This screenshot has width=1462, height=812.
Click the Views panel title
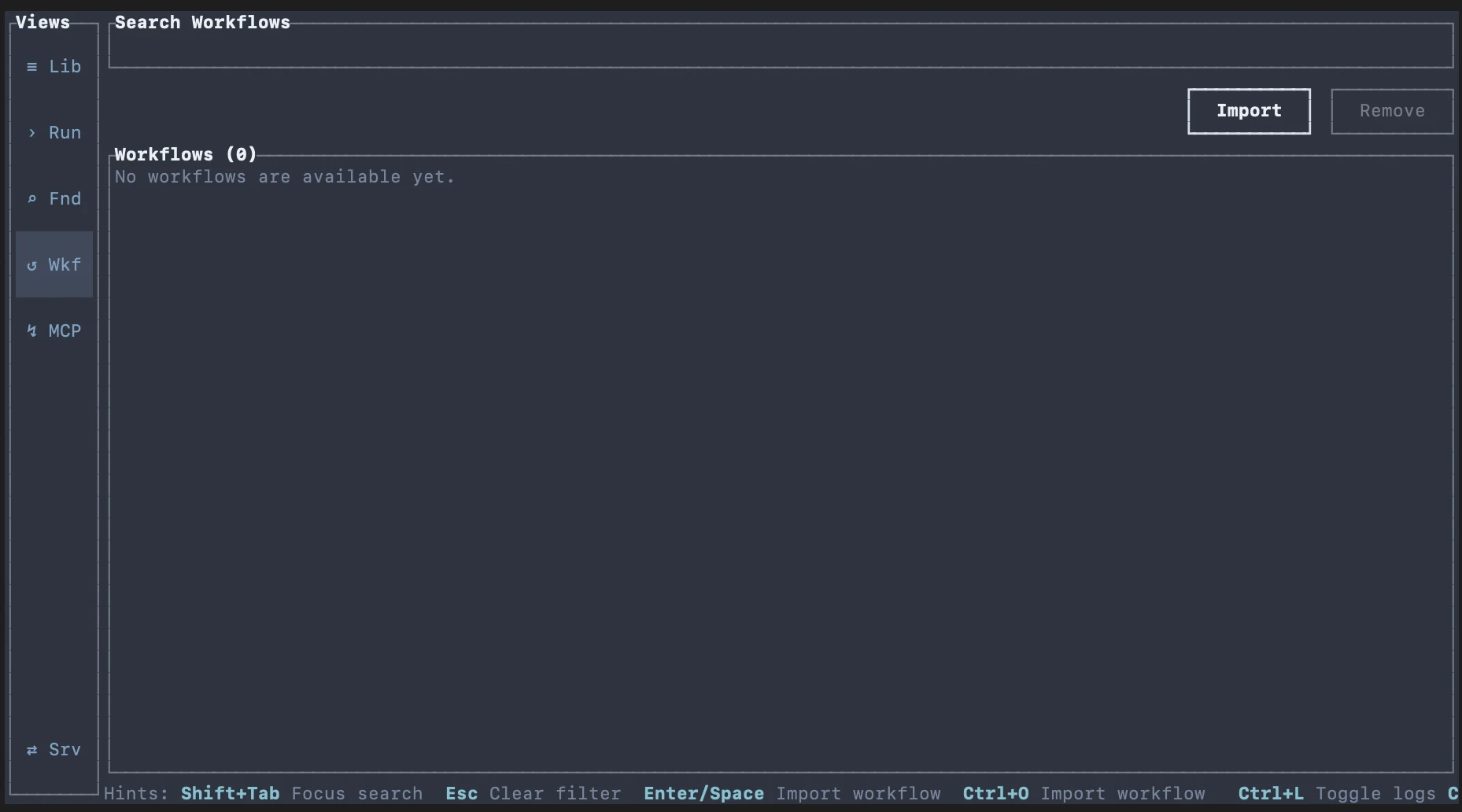tap(42, 22)
